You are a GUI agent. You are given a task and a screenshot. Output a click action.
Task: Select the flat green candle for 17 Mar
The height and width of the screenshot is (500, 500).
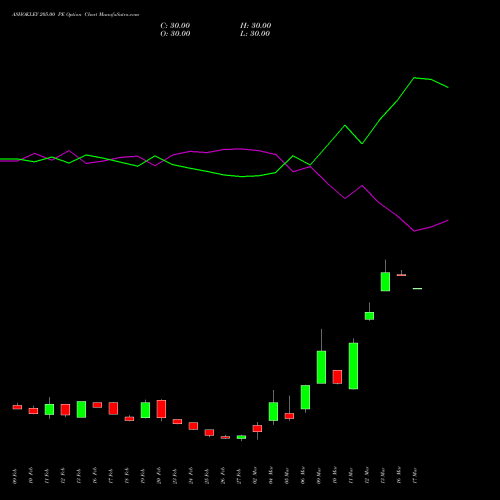417,289
